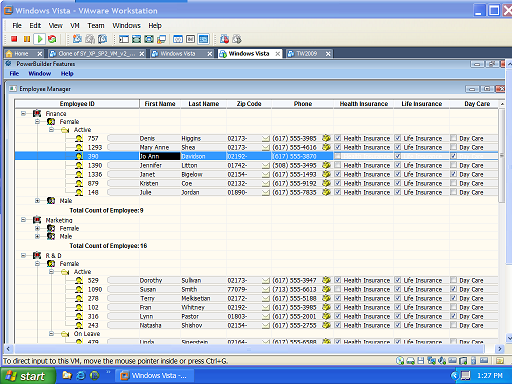Click the revert to snapshot icon

click(x=90, y=39)
